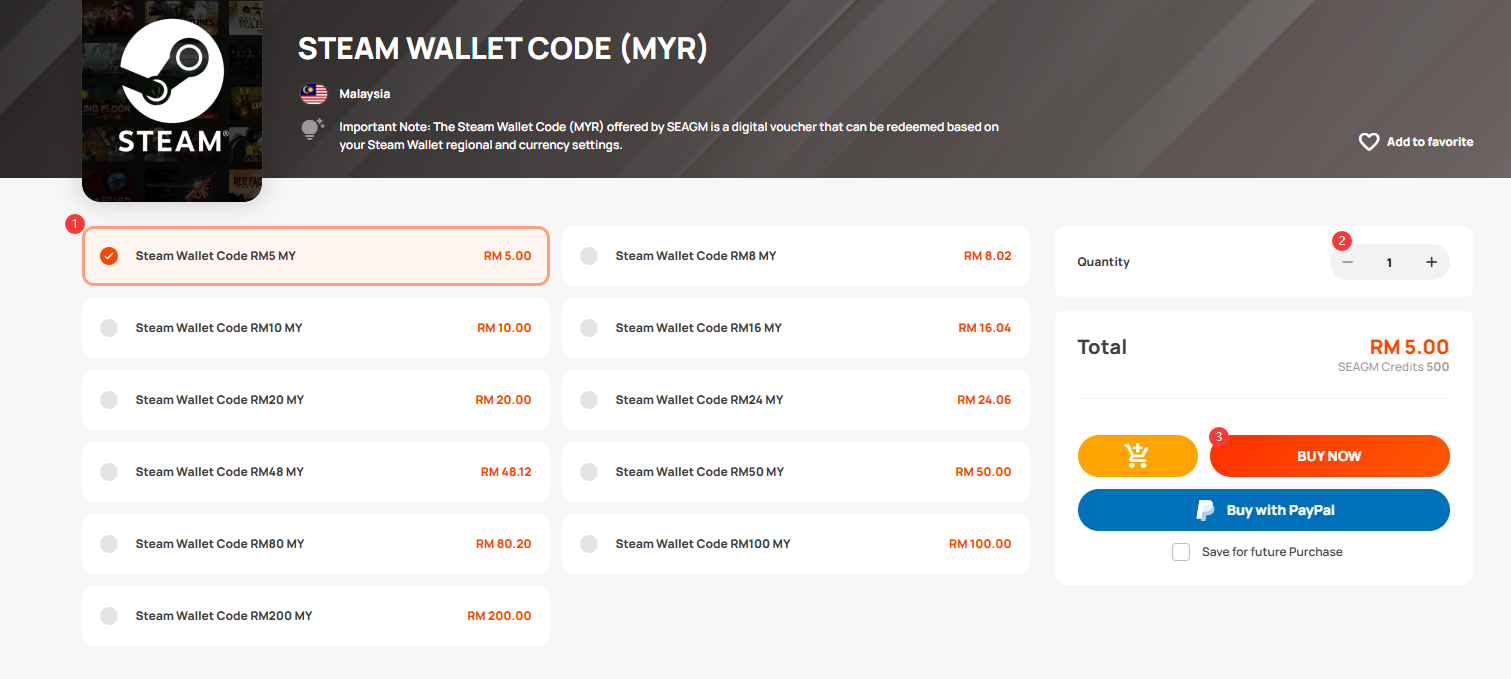Choose the Steam Wallet Code RM50 MY option
The width and height of the screenshot is (1511, 679).
click(796, 472)
